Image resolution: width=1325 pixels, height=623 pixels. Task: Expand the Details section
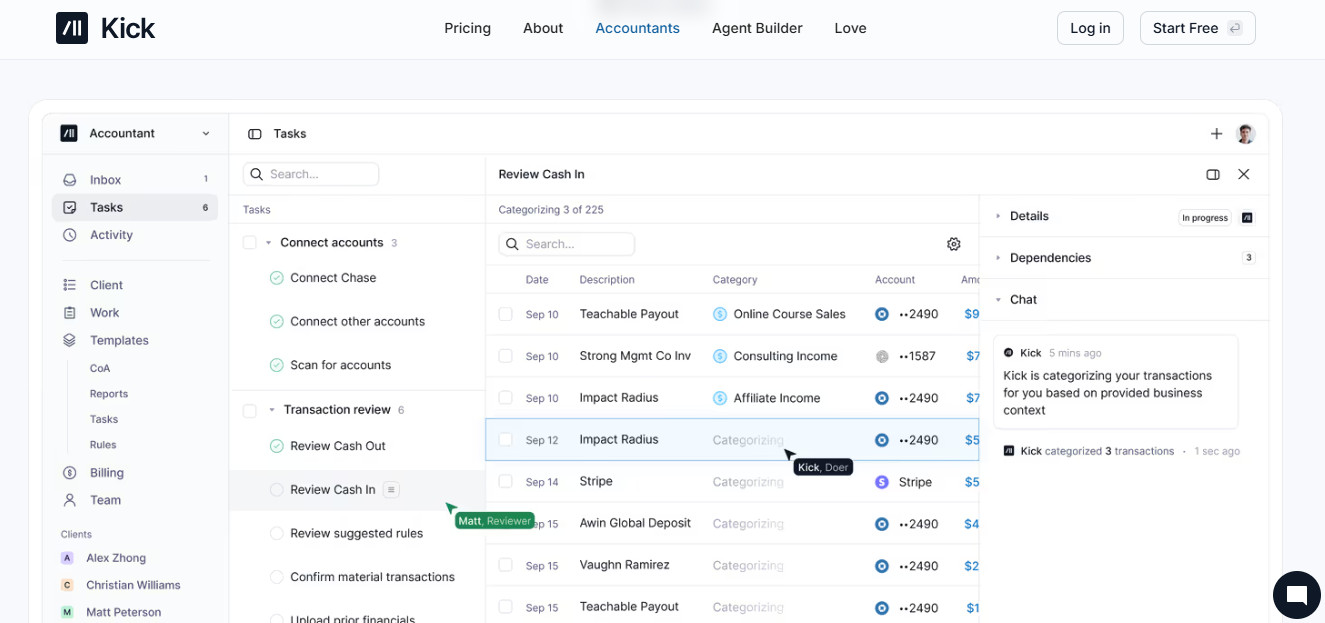point(998,216)
